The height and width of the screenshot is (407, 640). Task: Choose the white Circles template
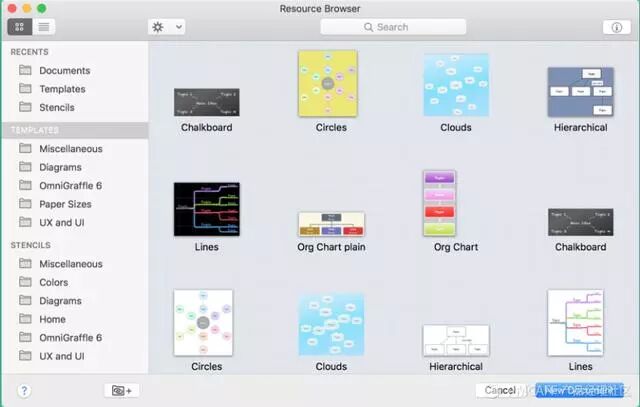[203, 323]
